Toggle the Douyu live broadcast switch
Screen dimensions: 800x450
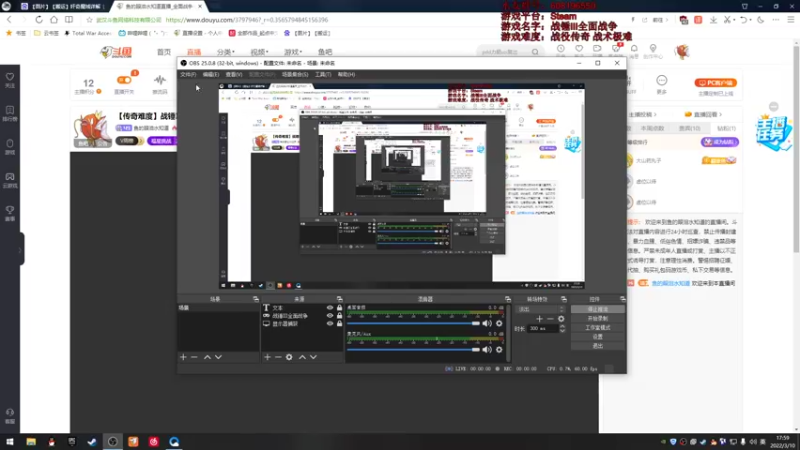(124, 80)
